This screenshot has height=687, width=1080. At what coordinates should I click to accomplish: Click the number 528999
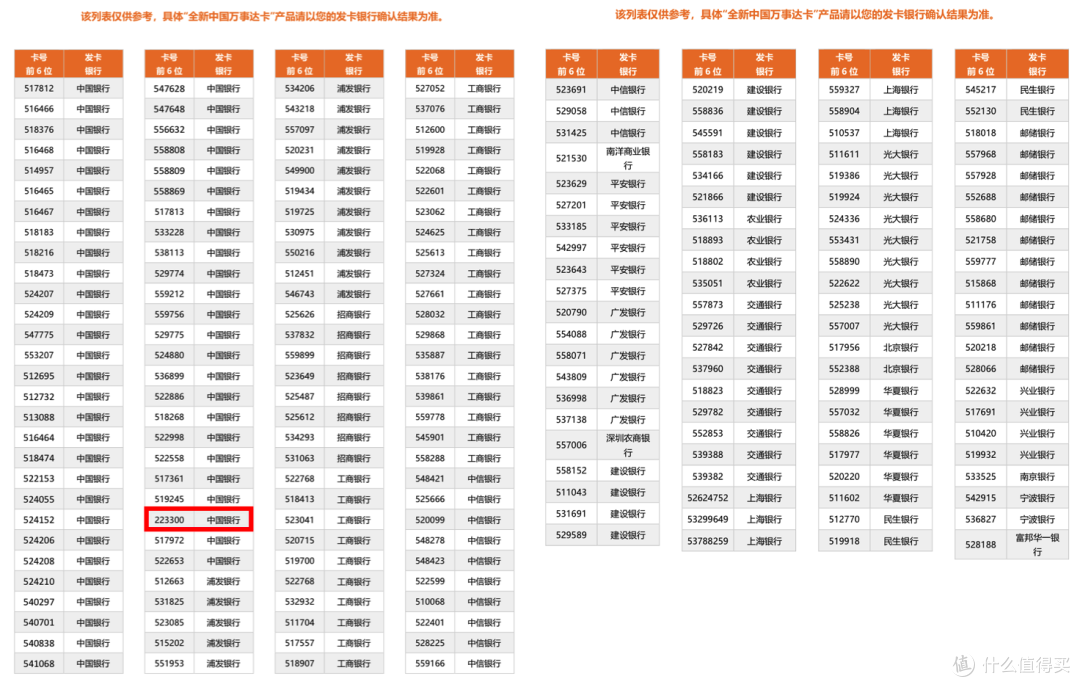coord(844,390)
